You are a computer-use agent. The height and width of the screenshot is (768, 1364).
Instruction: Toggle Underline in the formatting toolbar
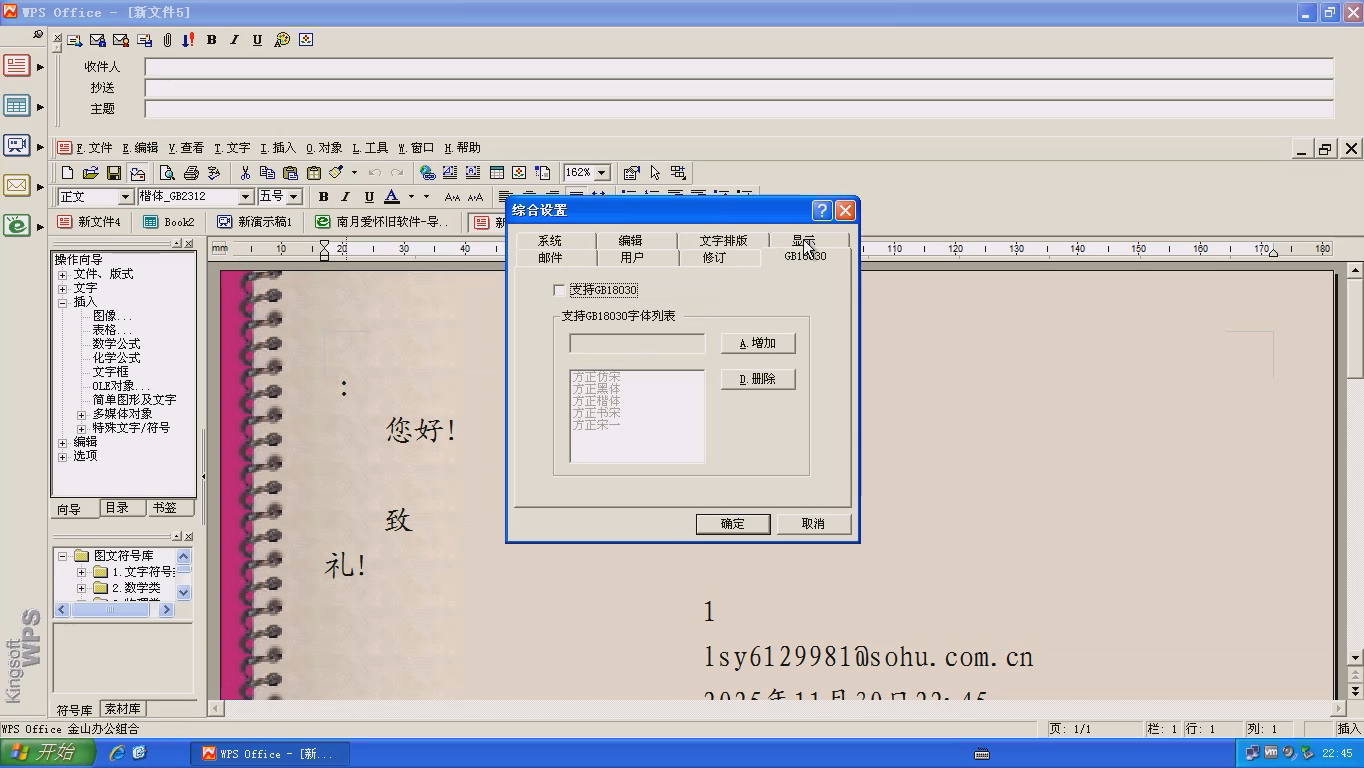(x=369, y=197)
